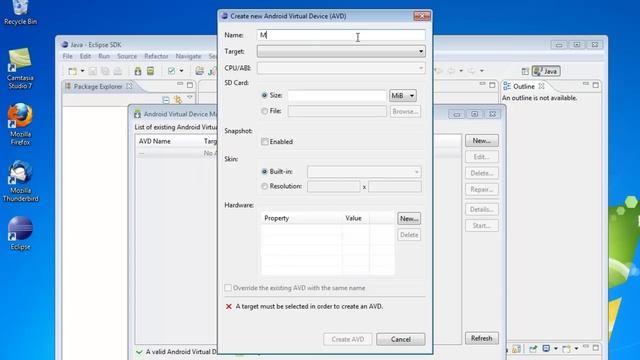Click Collapse All icon in Package Explorer
The height and width of the screenshot is (360, 640).
click(166, 99)
